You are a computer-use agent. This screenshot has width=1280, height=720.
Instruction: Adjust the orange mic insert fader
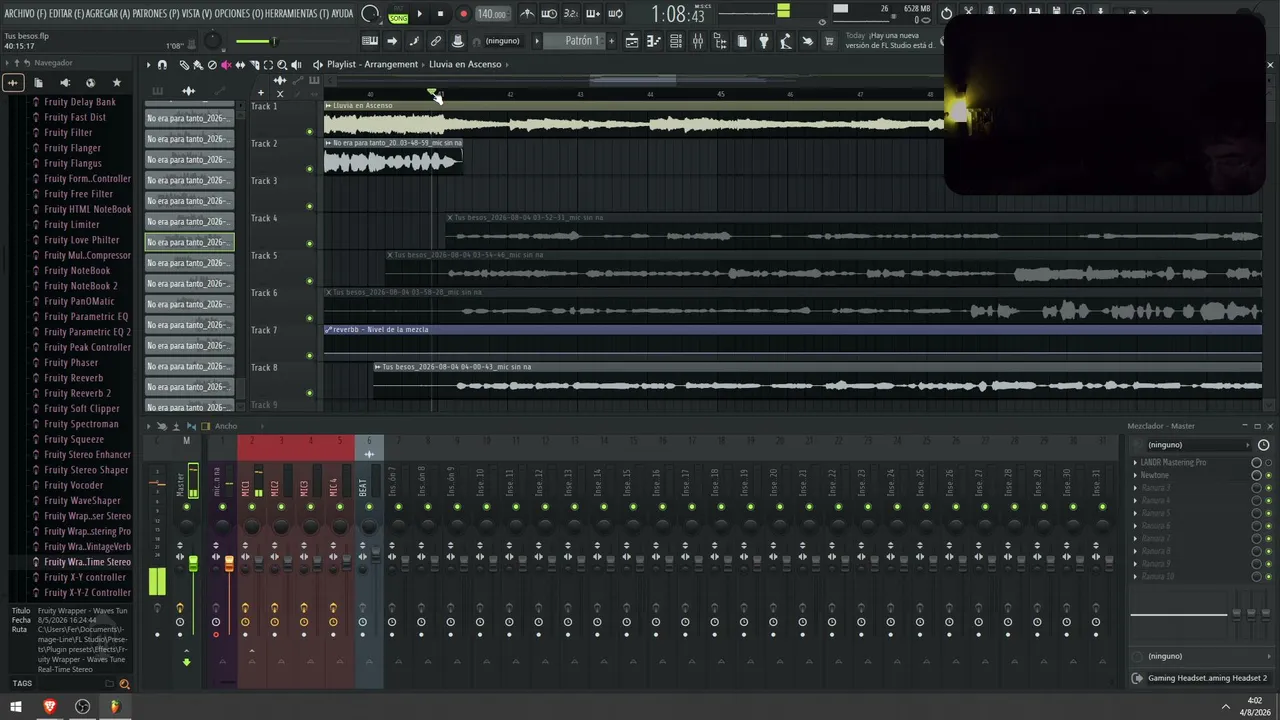229,564
